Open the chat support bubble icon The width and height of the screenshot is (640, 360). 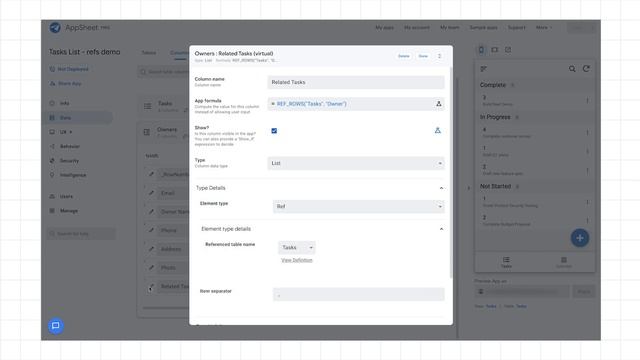(x=56, y=325)
